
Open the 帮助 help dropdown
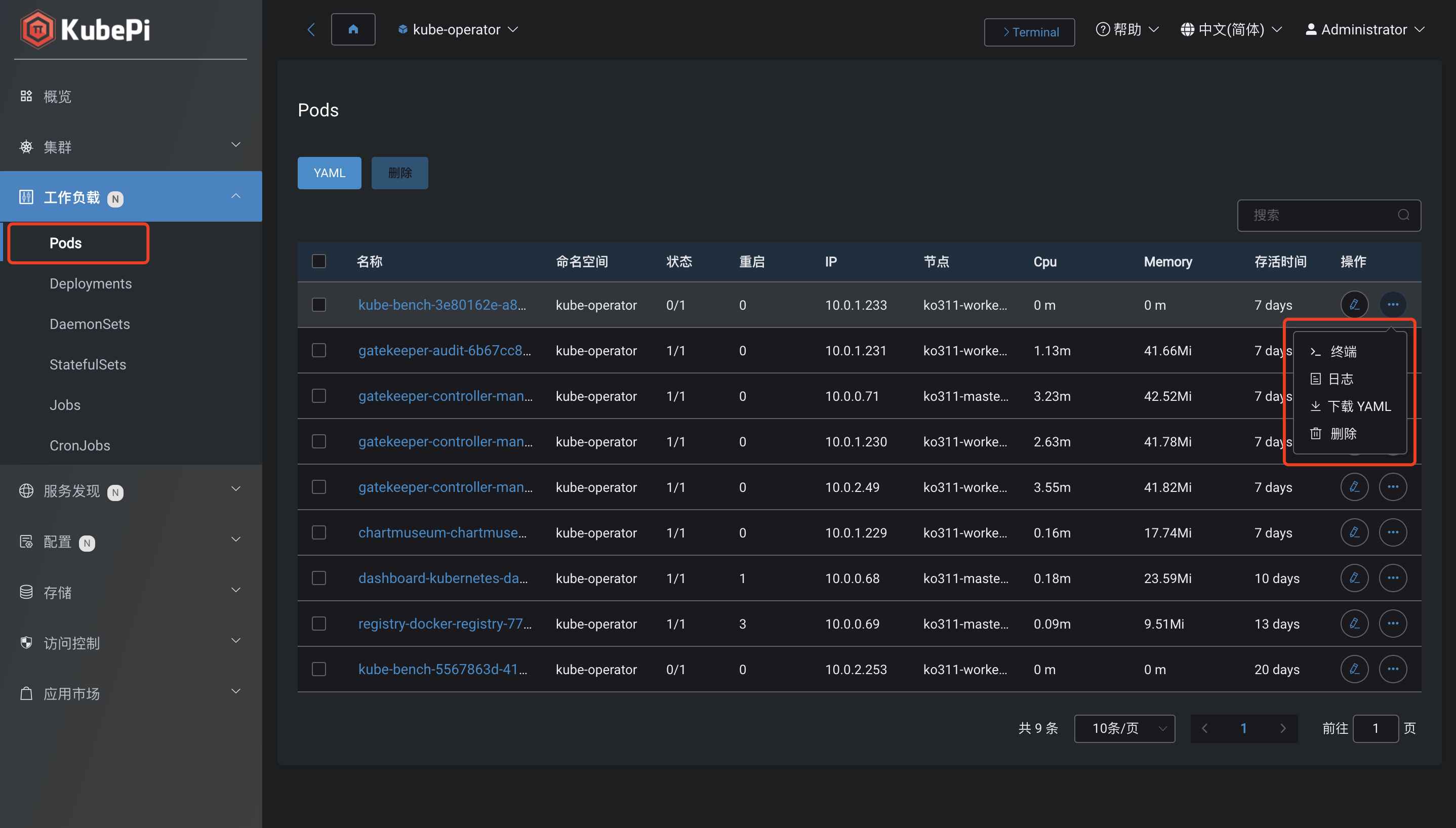pyautogui.click(x=1127, y=29)
